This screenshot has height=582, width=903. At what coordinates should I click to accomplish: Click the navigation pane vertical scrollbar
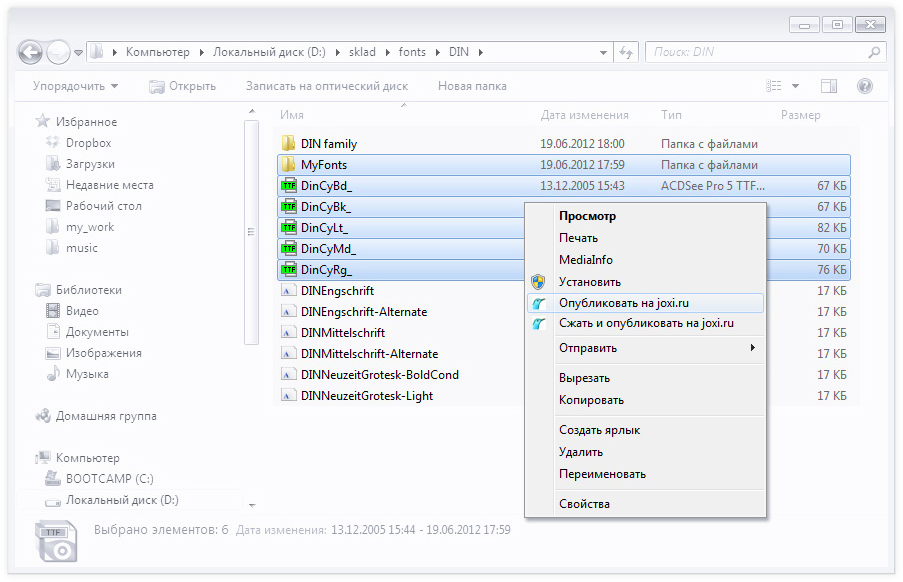[x=251, y=232]
